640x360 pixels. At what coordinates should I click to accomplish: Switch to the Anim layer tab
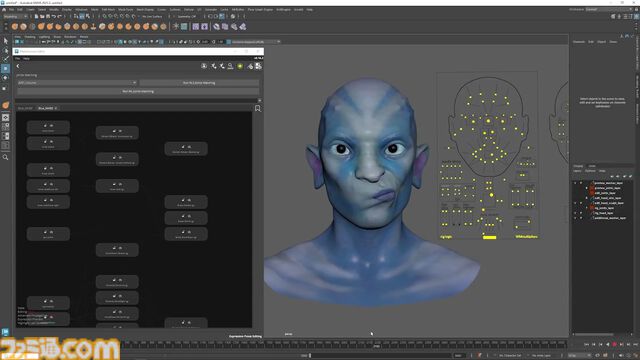(x=592, y=166)
